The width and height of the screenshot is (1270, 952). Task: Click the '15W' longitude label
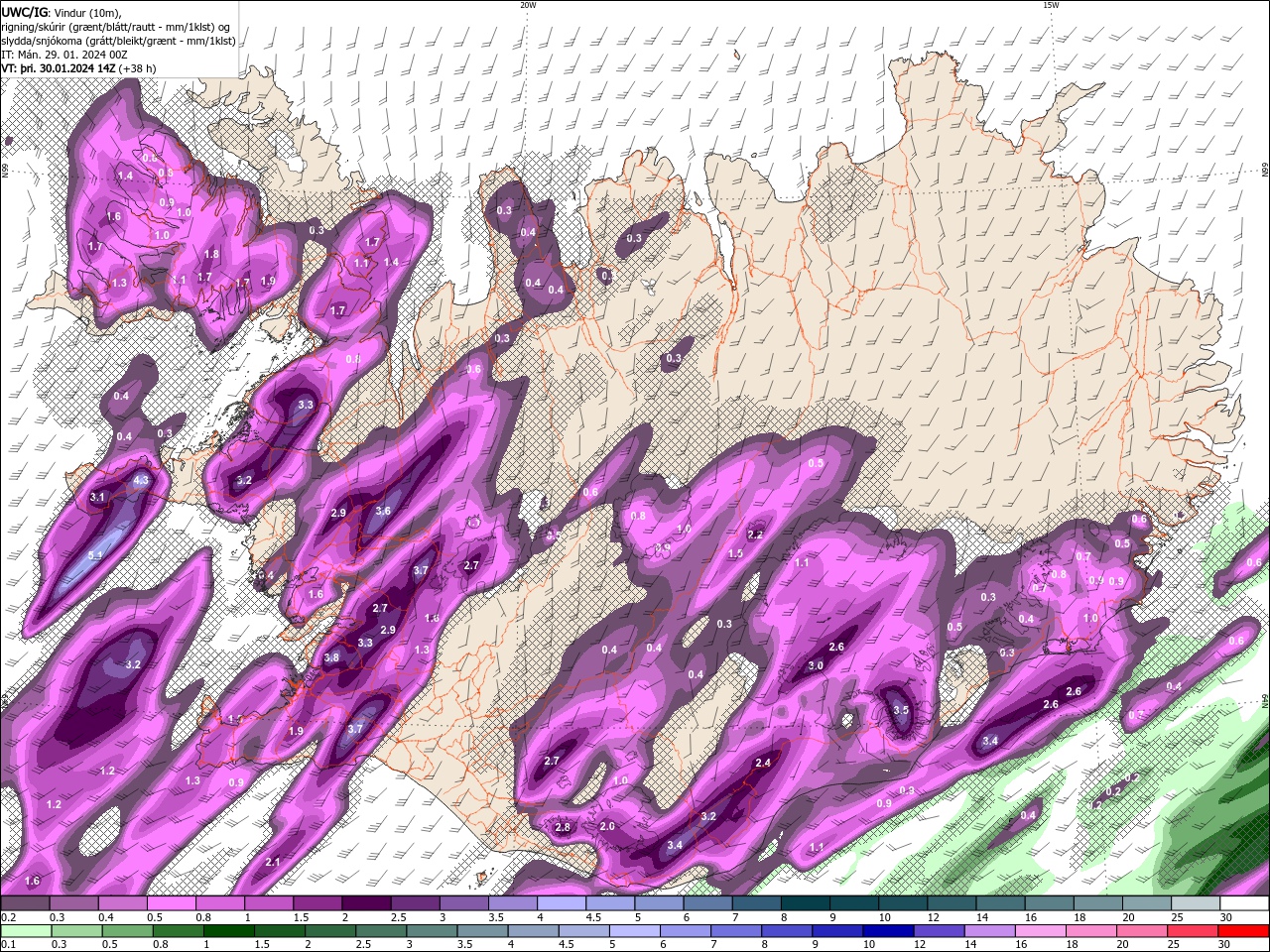[1051, 5]
